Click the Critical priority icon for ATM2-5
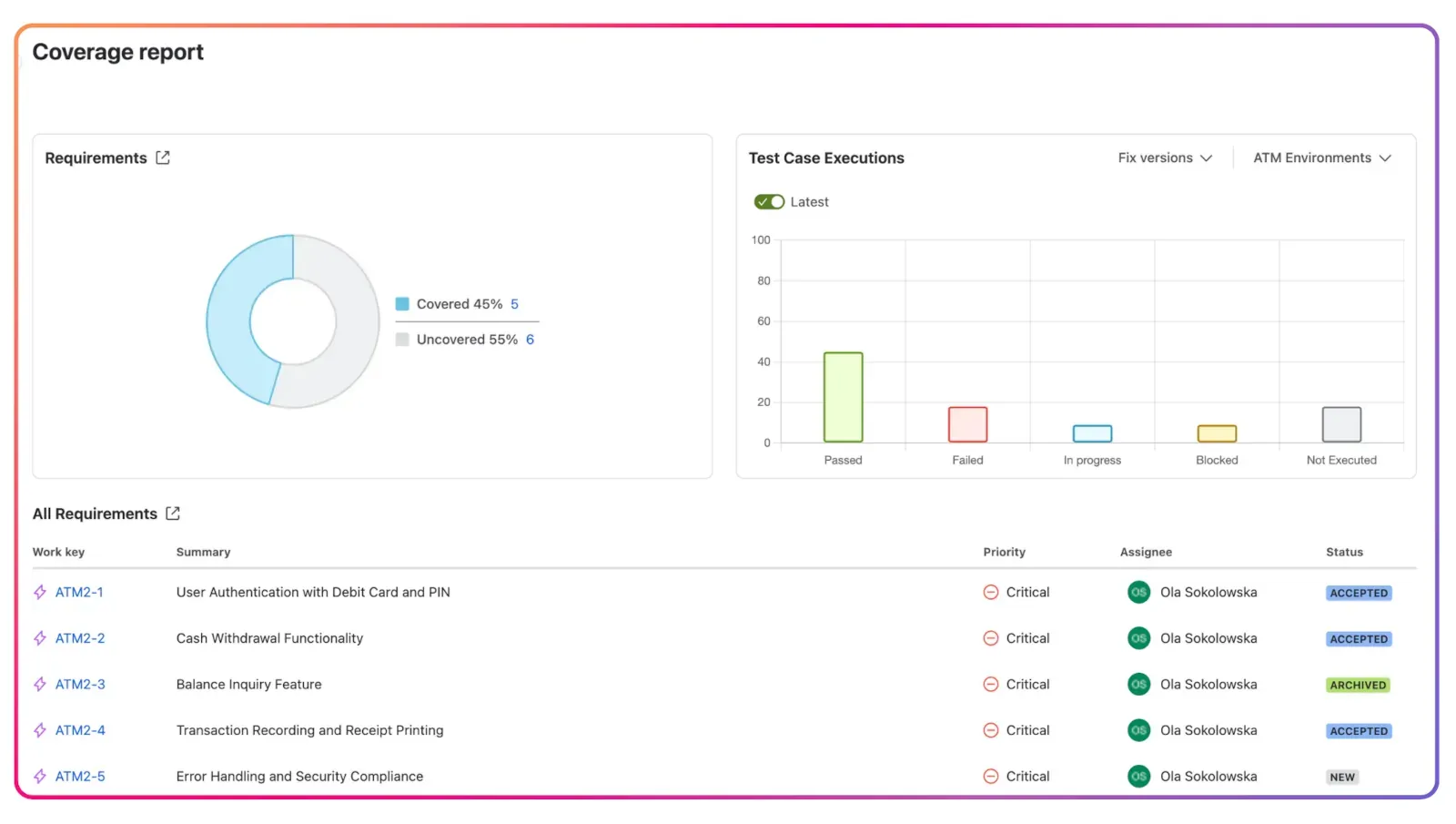The width and height of the screenshot is (1456, 824). [991, 777]
